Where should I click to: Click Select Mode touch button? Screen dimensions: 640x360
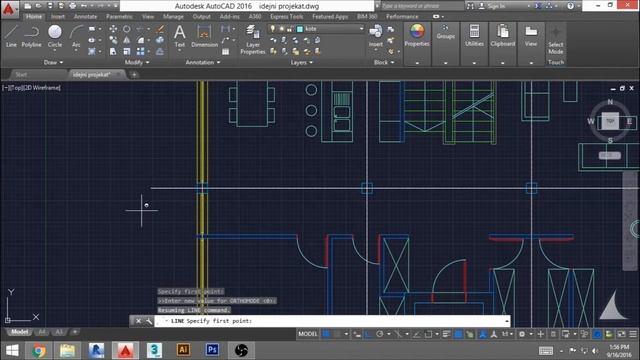pos(556,40)
